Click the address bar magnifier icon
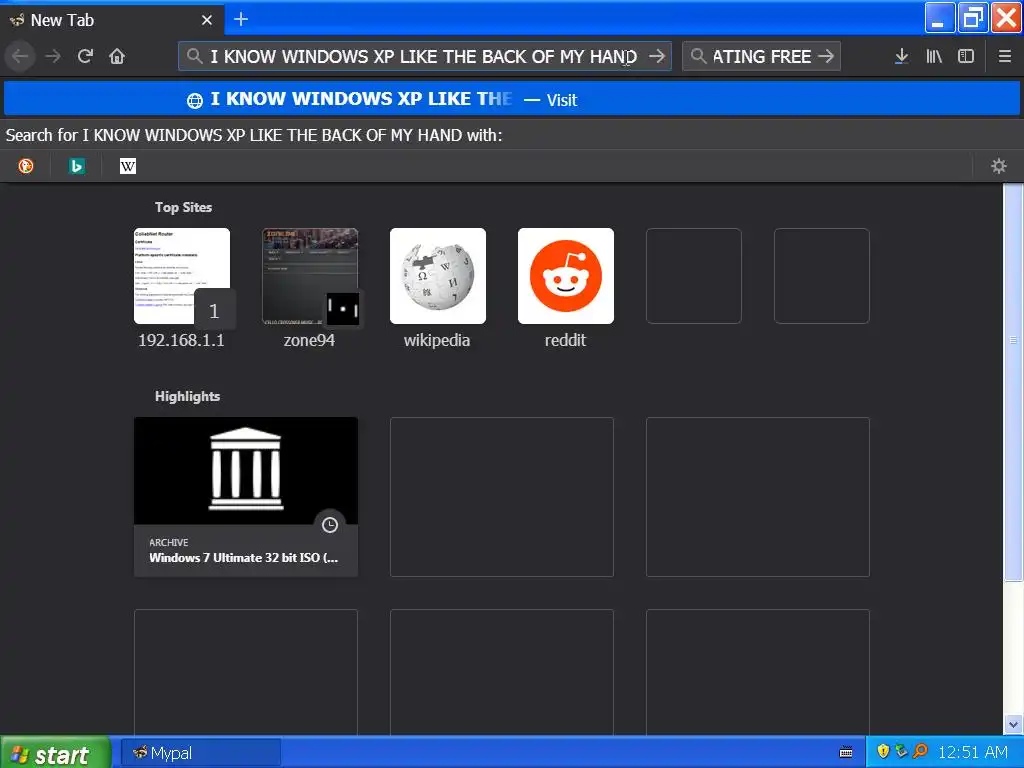 (194, 56)
